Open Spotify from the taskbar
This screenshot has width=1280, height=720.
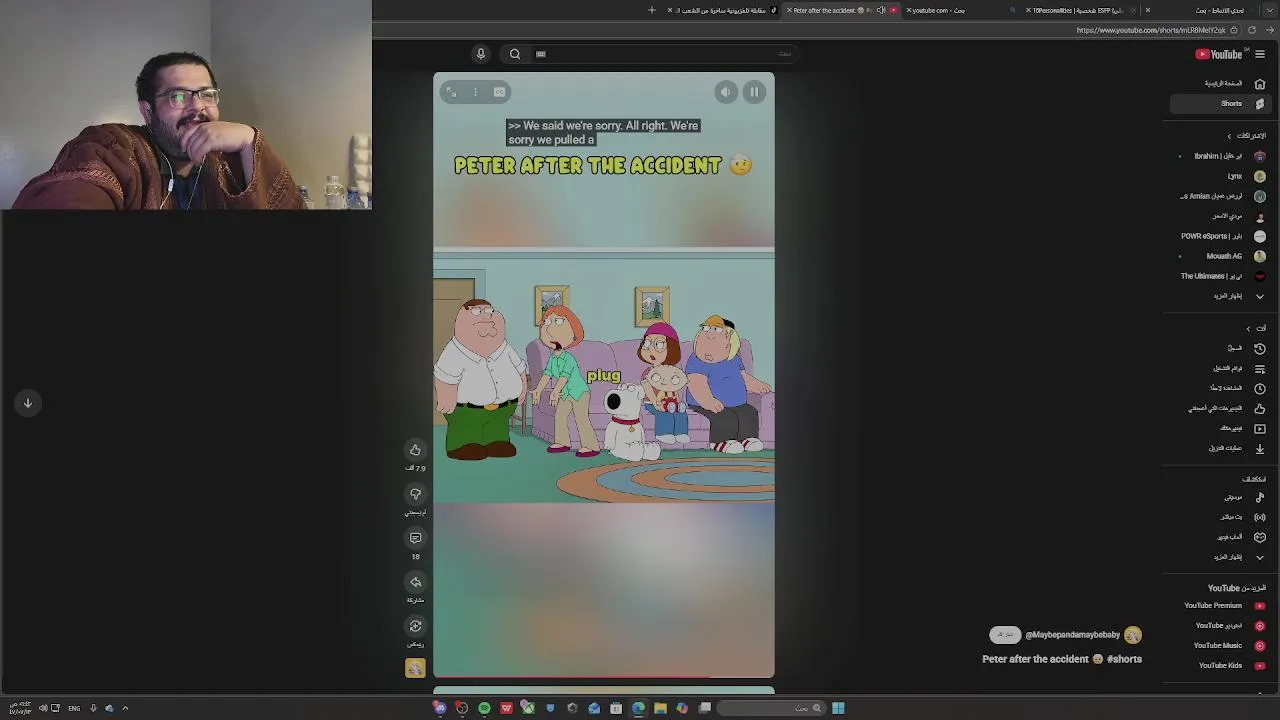[x=484, y=708]
